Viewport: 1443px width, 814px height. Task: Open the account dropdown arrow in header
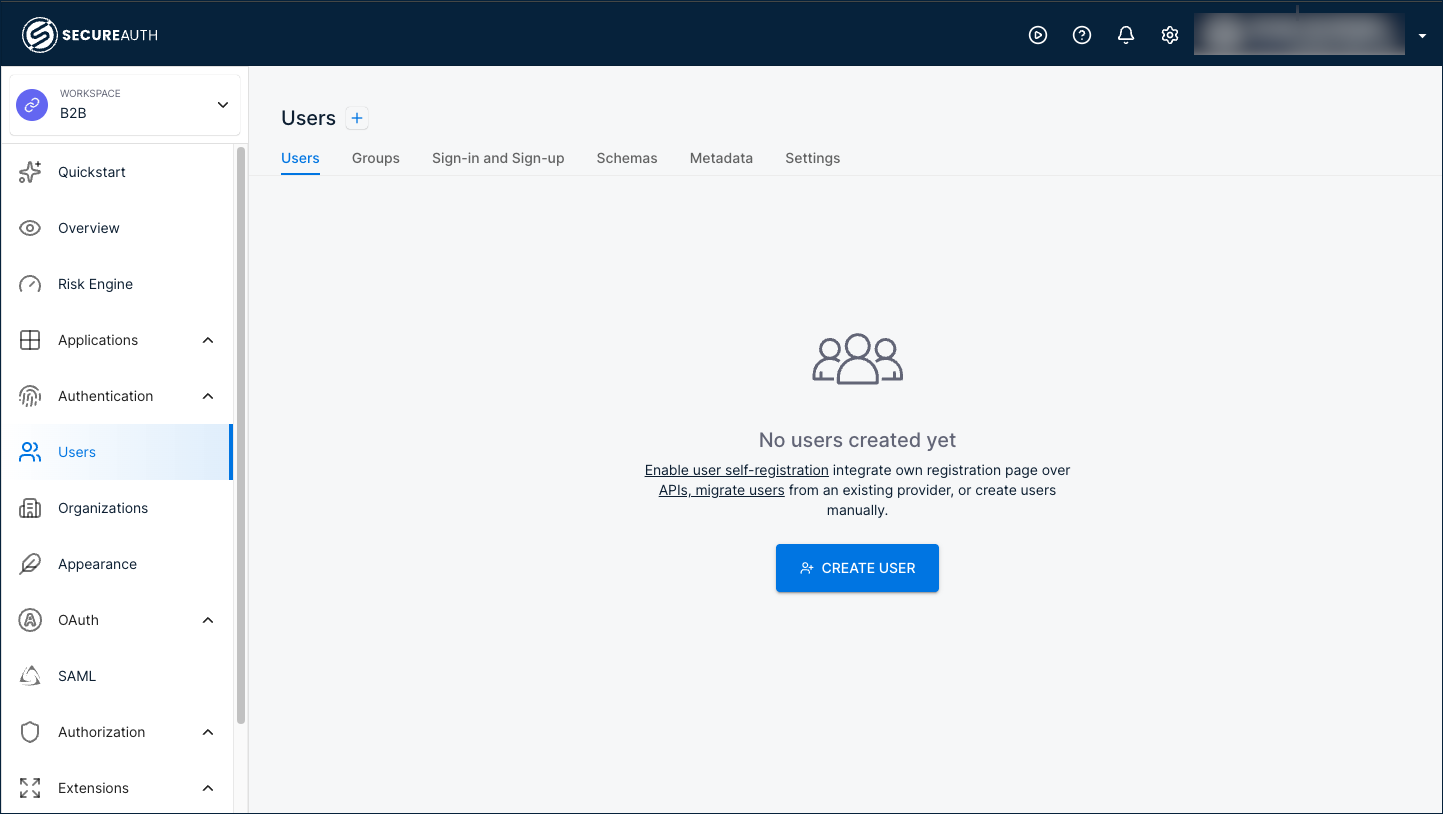click(1422, 36)
